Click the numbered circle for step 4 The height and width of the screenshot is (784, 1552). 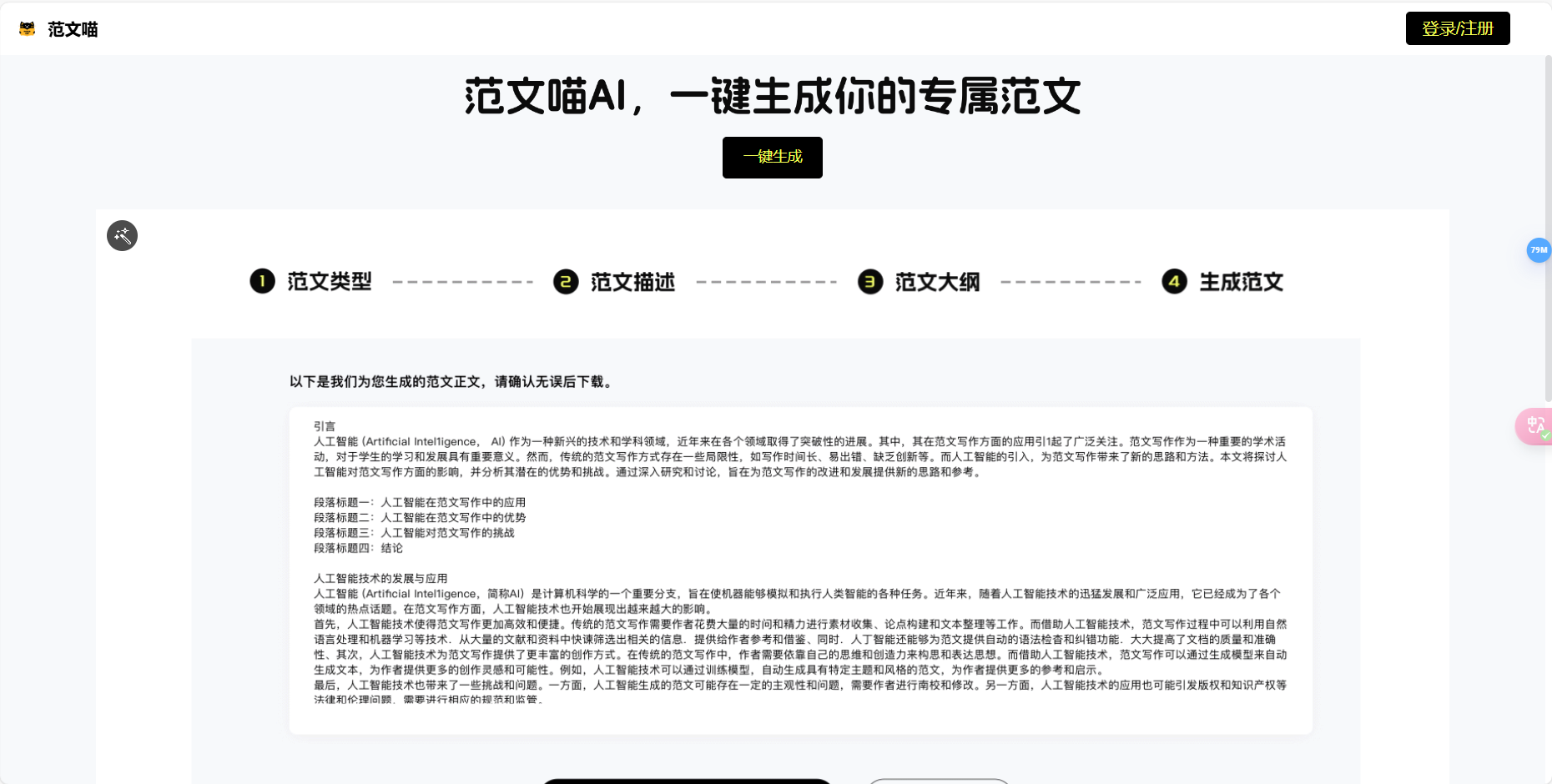click(x=1174, y=282)
